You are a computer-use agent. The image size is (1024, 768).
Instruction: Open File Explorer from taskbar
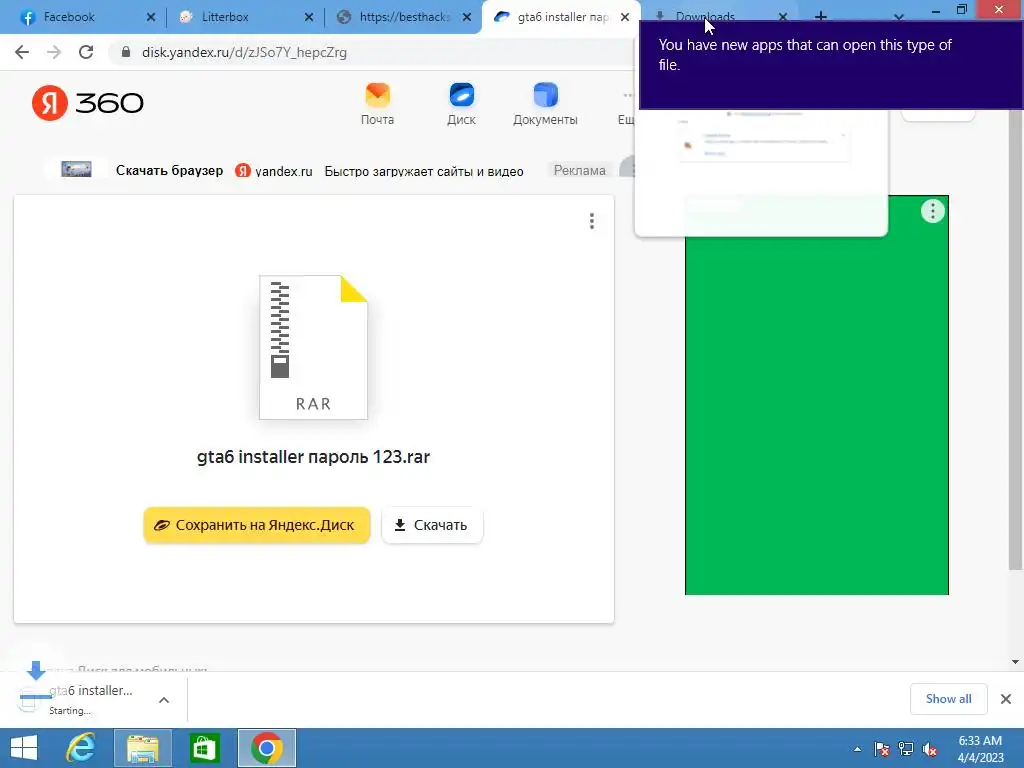pos(142,748)
